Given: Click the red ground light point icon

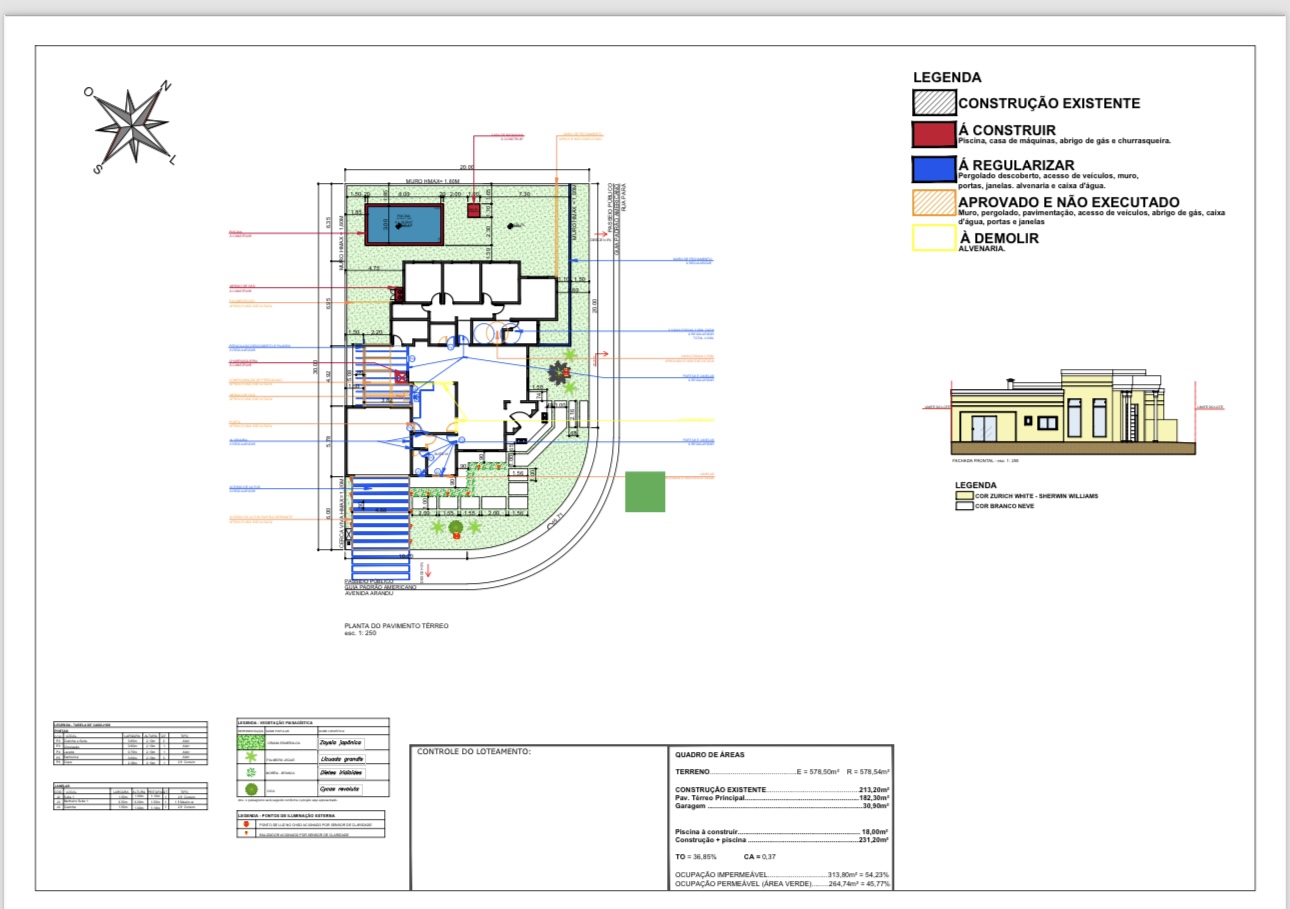Looking at the screenshot, I should tap(246, 823).
